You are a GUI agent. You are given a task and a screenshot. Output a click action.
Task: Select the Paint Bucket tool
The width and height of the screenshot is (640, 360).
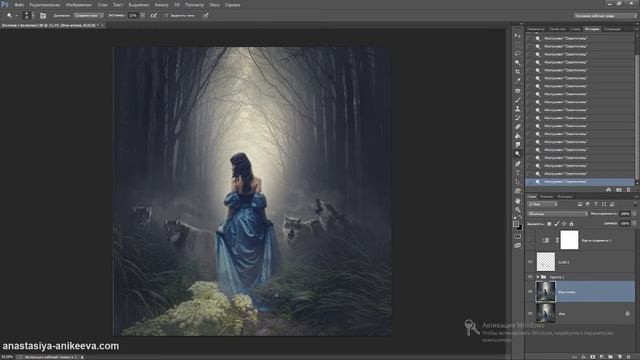pos(518,135)
